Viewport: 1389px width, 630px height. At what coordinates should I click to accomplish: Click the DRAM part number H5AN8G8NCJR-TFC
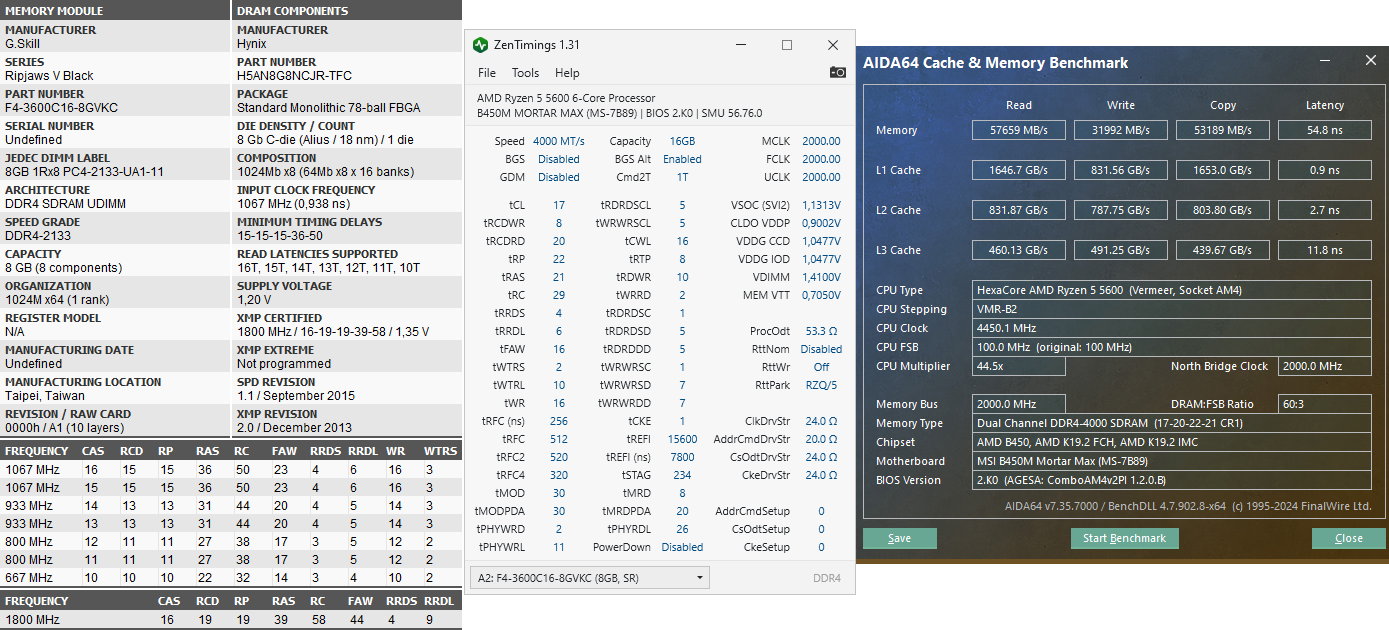[294, 76]
